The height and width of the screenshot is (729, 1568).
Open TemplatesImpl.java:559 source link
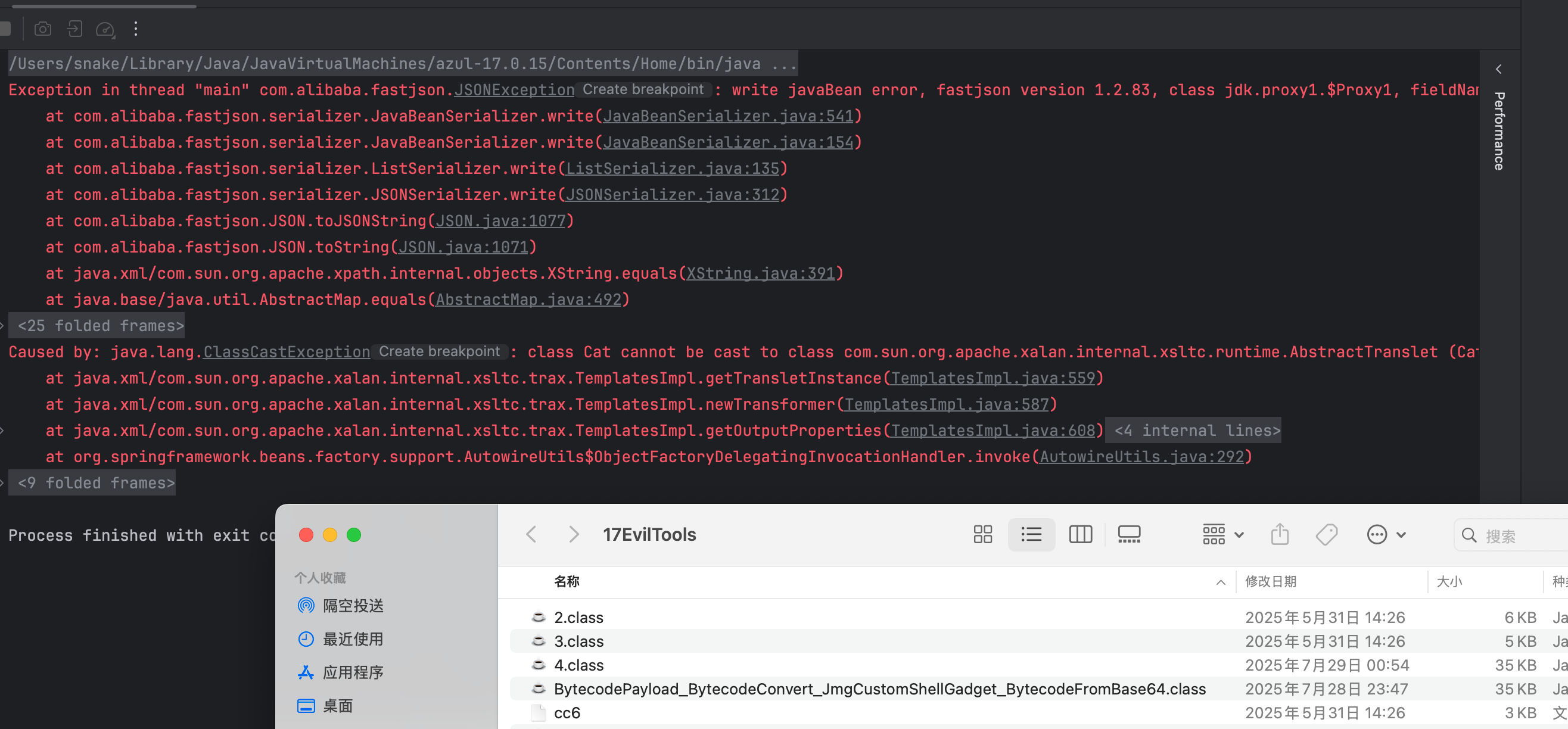pos(993,378)
